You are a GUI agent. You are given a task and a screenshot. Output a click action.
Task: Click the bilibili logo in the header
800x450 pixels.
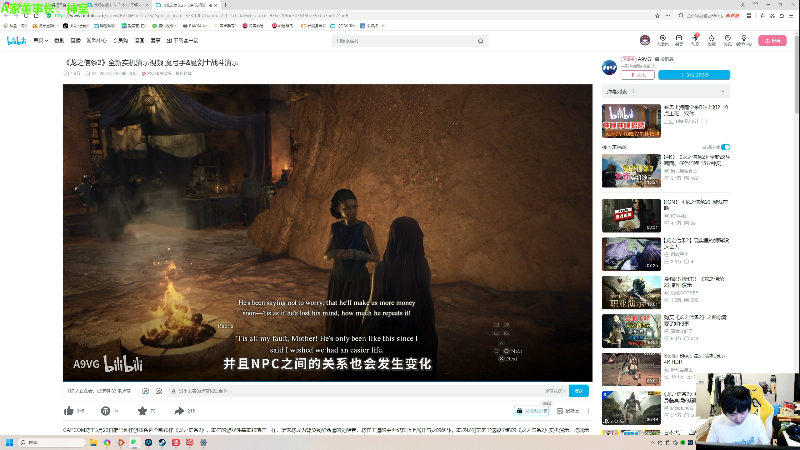pyautogui.click(x=16, y=40)
